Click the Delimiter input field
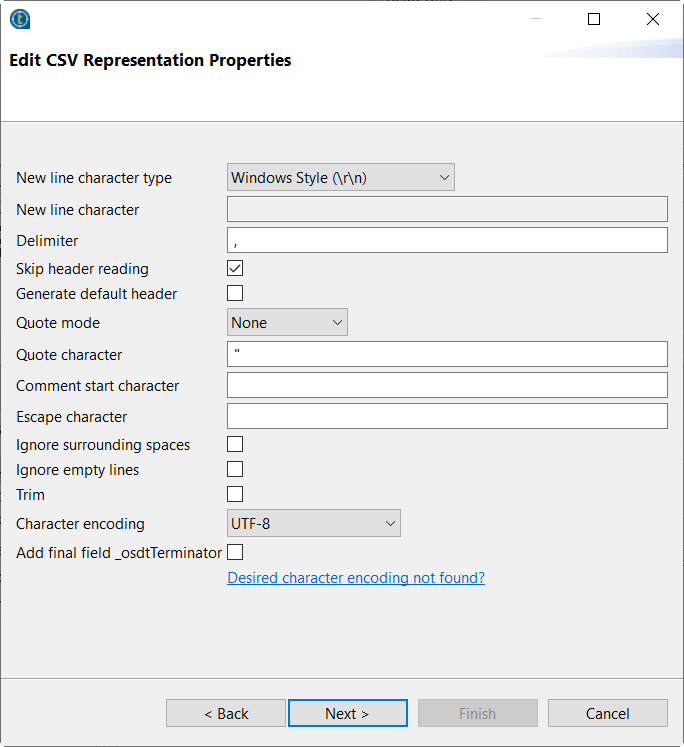 point(447,240)
